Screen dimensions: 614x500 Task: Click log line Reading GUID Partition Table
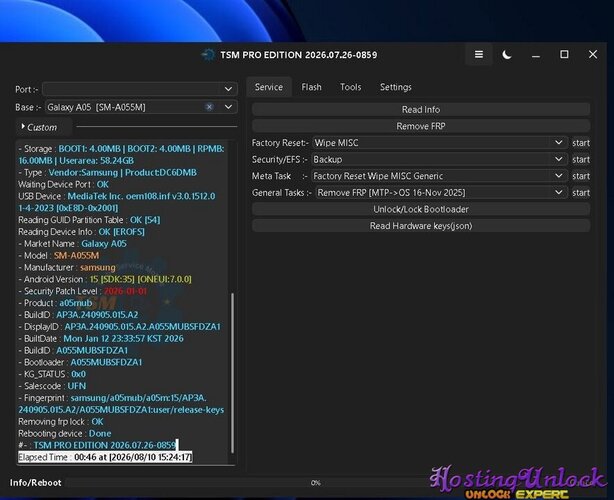click(89, 220)
